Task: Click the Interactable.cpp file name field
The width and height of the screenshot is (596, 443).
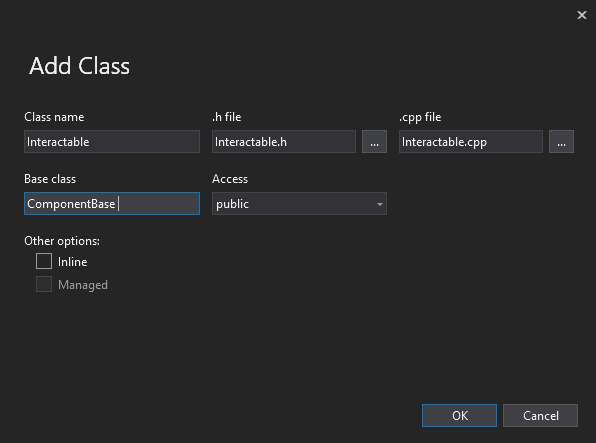Action: (x=471, y=142)
